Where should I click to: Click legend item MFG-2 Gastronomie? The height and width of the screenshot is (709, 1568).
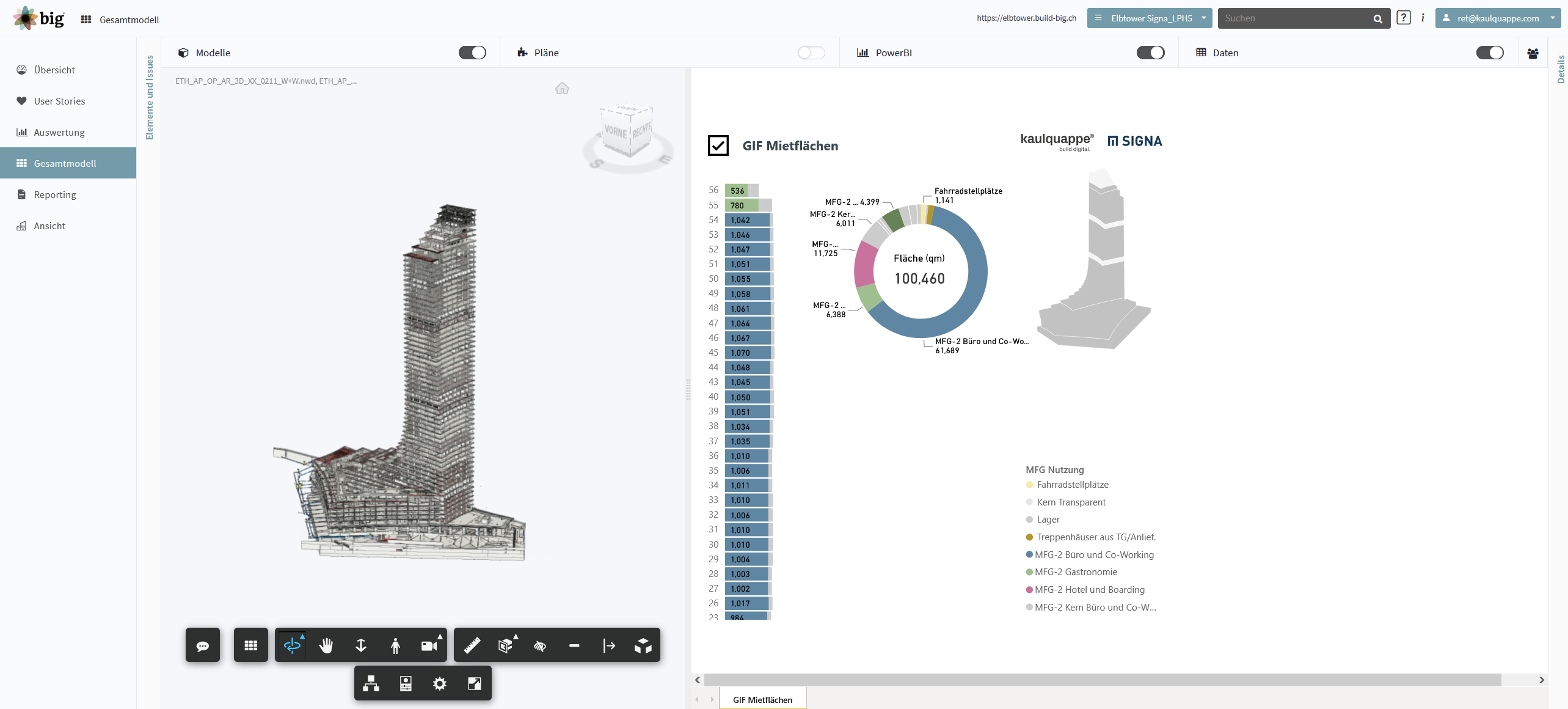[x=1072, y=571]
